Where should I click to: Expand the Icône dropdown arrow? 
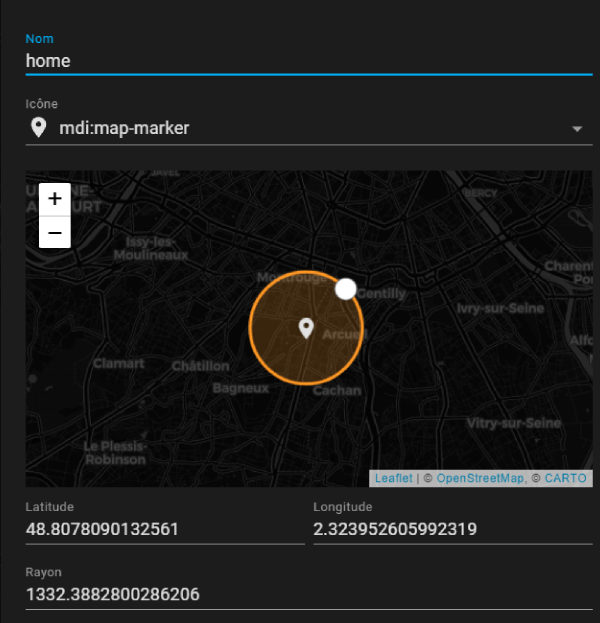pyautogui.click(x=576, y=129)
